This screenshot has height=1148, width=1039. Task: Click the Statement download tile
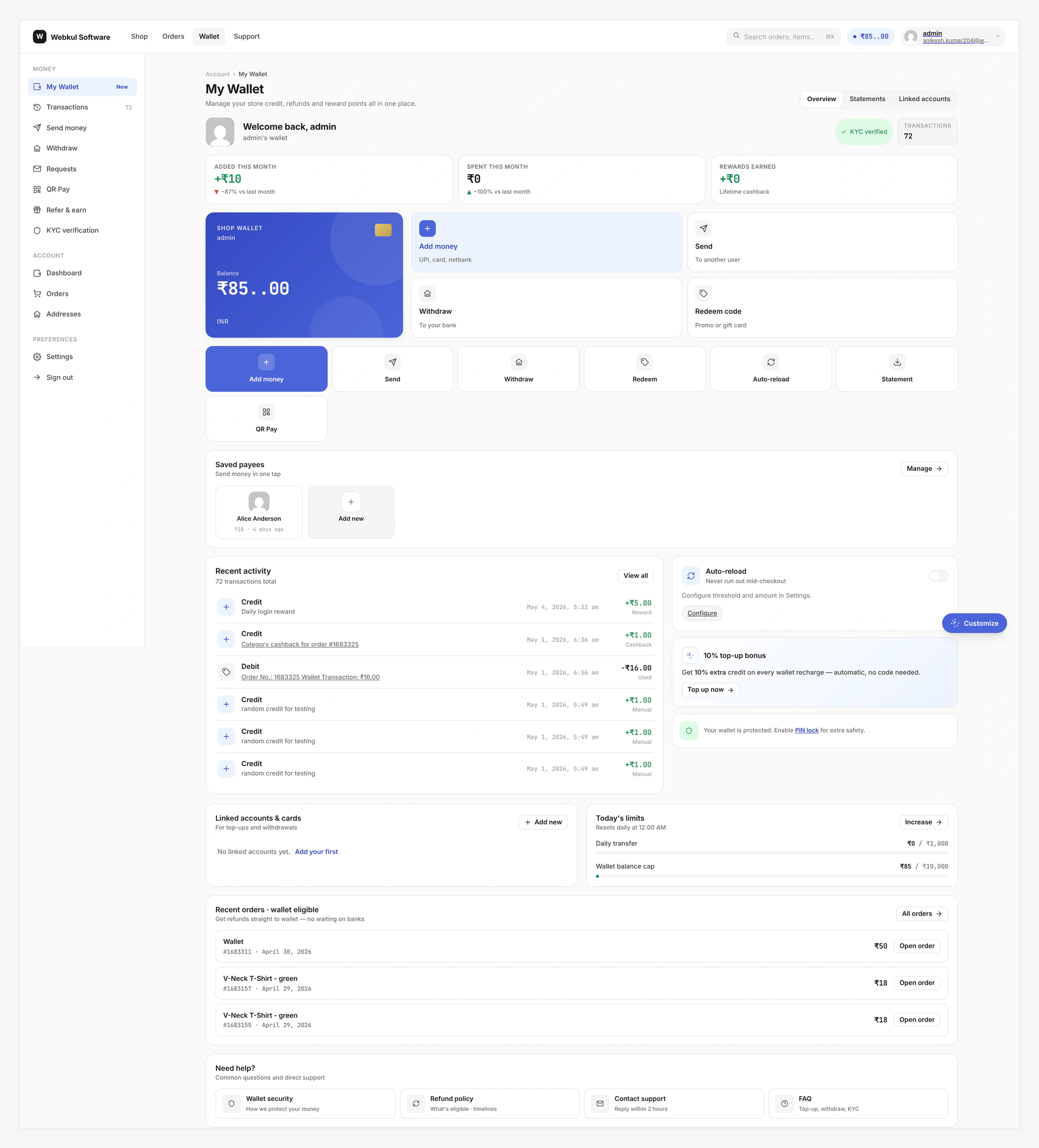[897, 369]
